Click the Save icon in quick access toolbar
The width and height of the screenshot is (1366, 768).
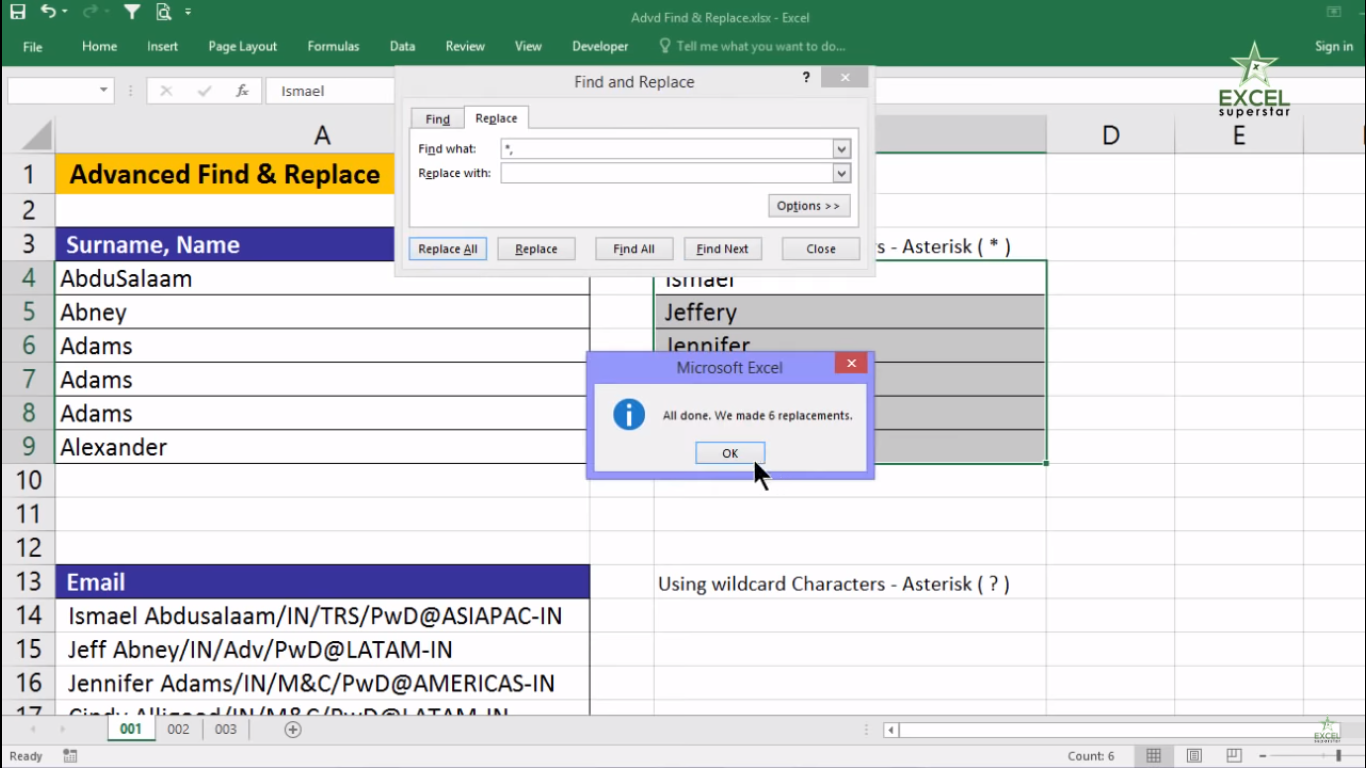coord(17,12)
